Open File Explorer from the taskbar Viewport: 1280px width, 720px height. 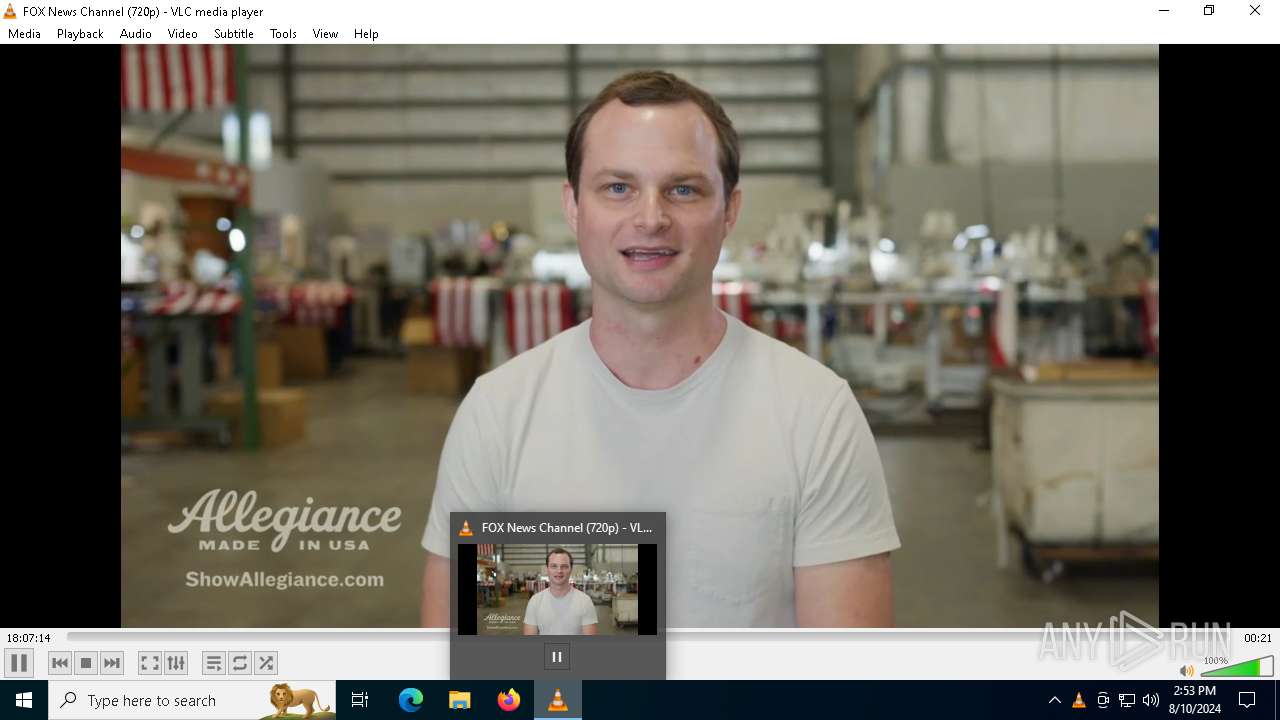460,700
